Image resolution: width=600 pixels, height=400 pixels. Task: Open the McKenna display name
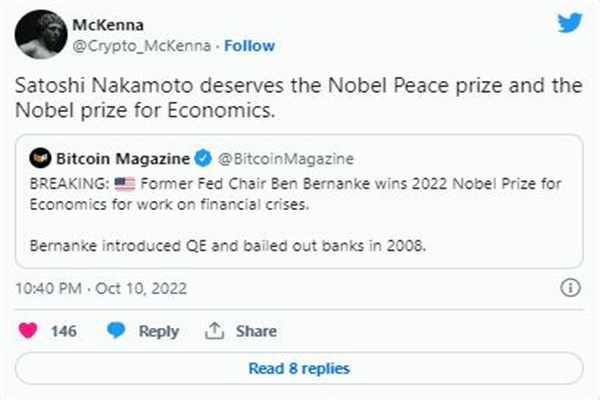pyautogui.click(x=105, y=25)
